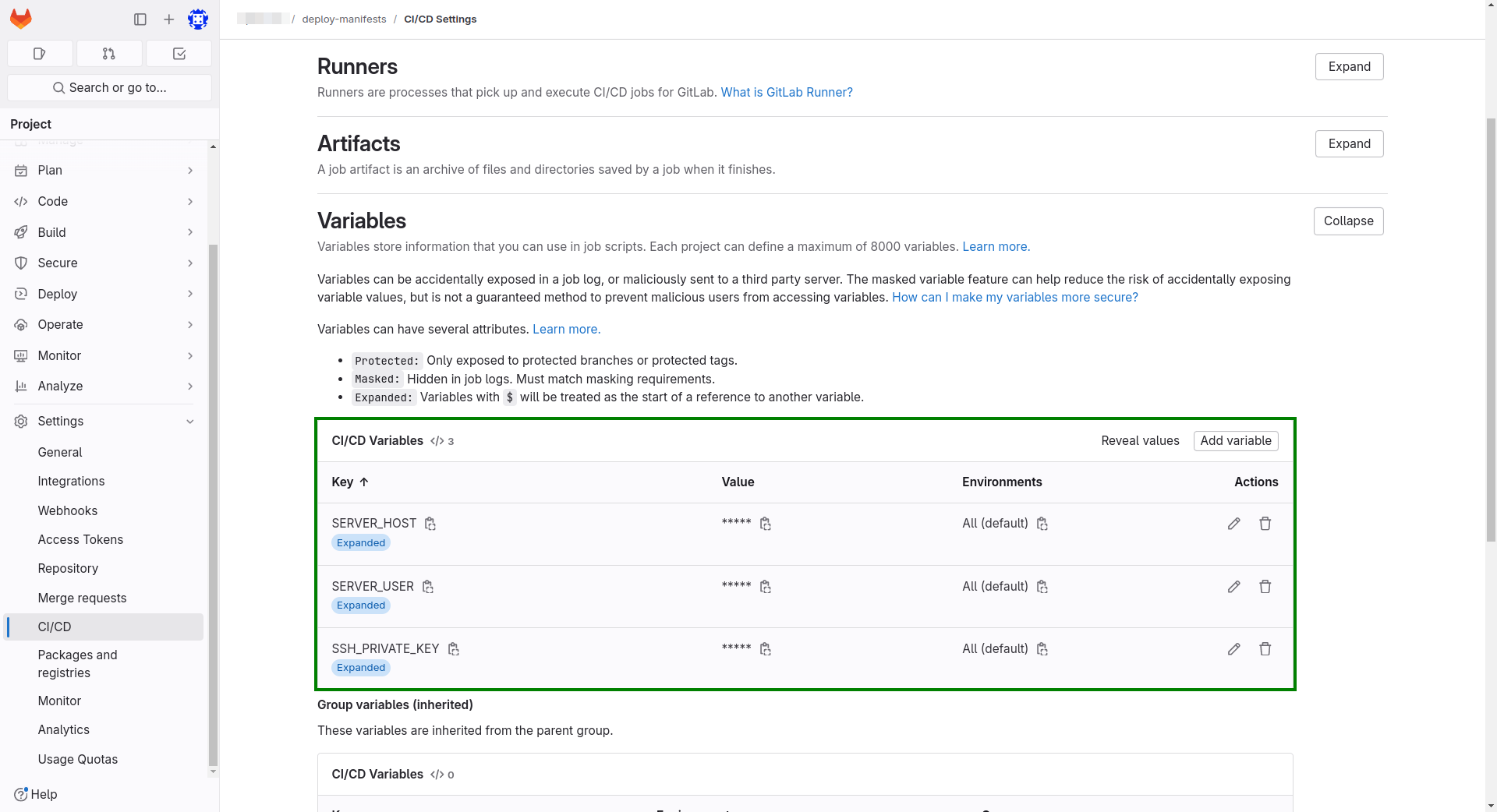Open Merge requests settings

[x=104, y=598]
